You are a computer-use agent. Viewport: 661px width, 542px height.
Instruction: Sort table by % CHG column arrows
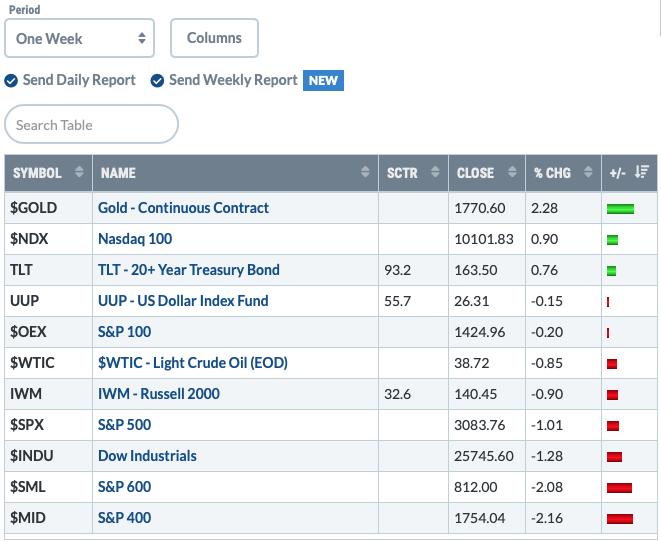tap(588, 172)
